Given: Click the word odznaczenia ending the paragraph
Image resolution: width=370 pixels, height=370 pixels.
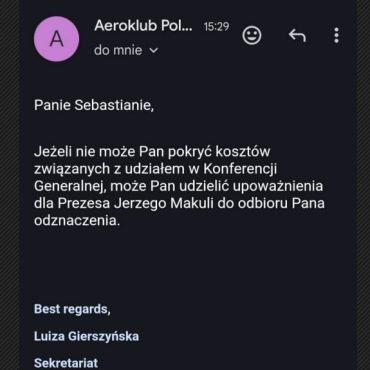Looking at the screenshot, I should (77, 221).
